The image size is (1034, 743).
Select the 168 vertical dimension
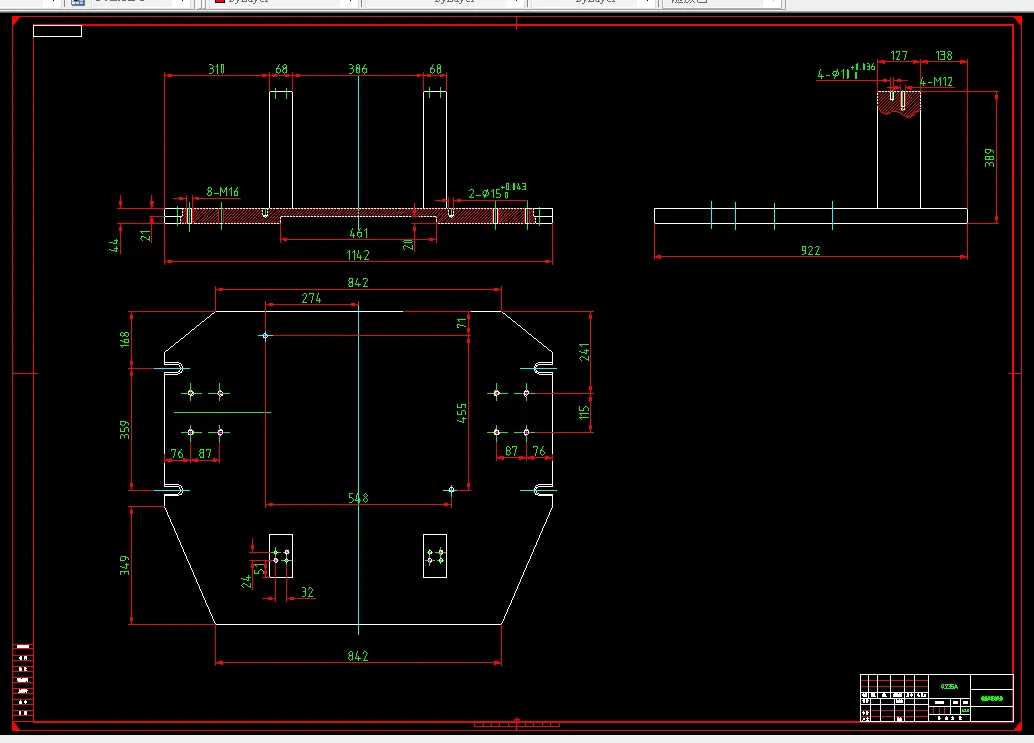124,339
